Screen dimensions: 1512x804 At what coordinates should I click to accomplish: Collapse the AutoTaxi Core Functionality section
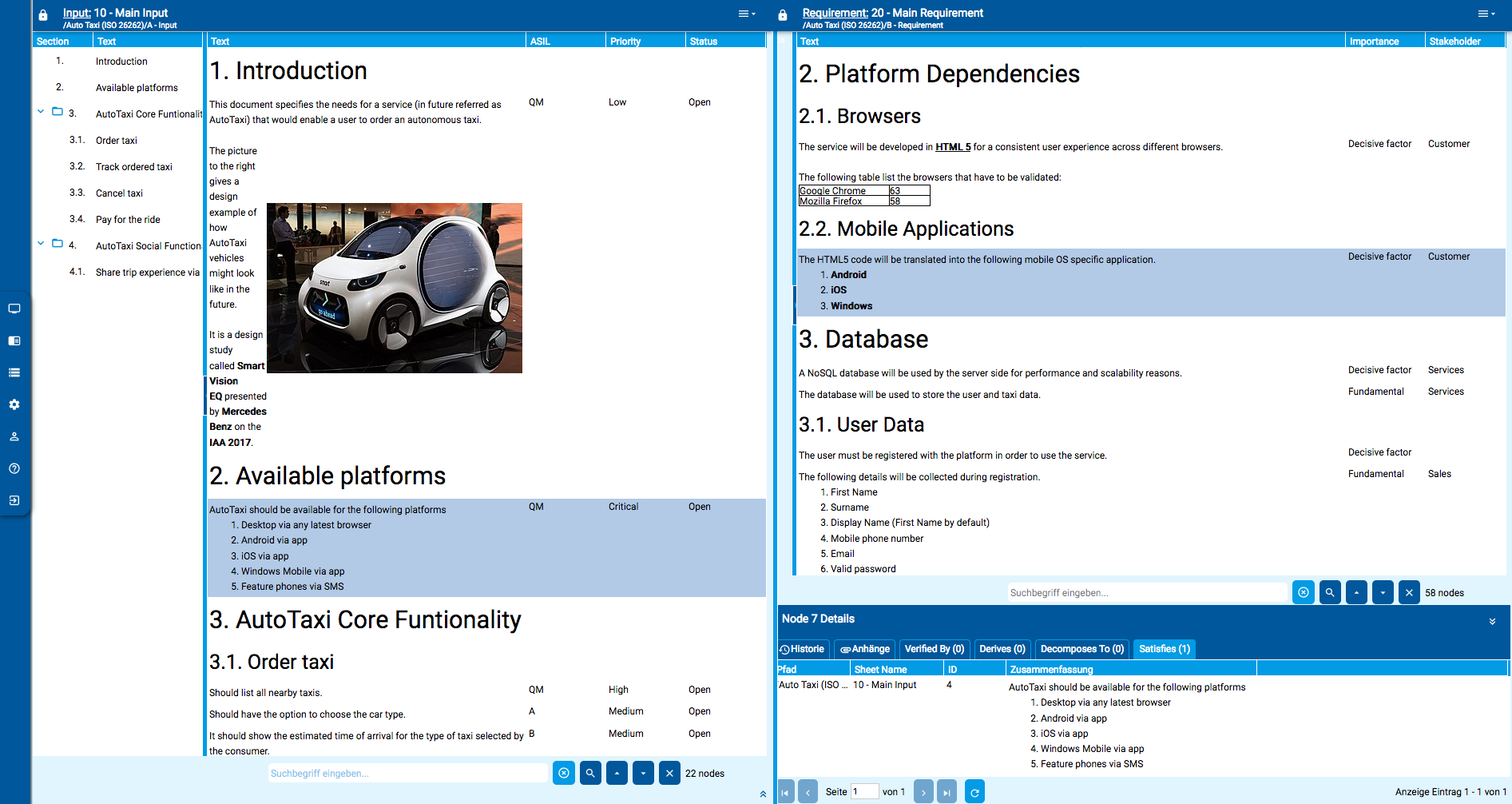tap(41, 112)
